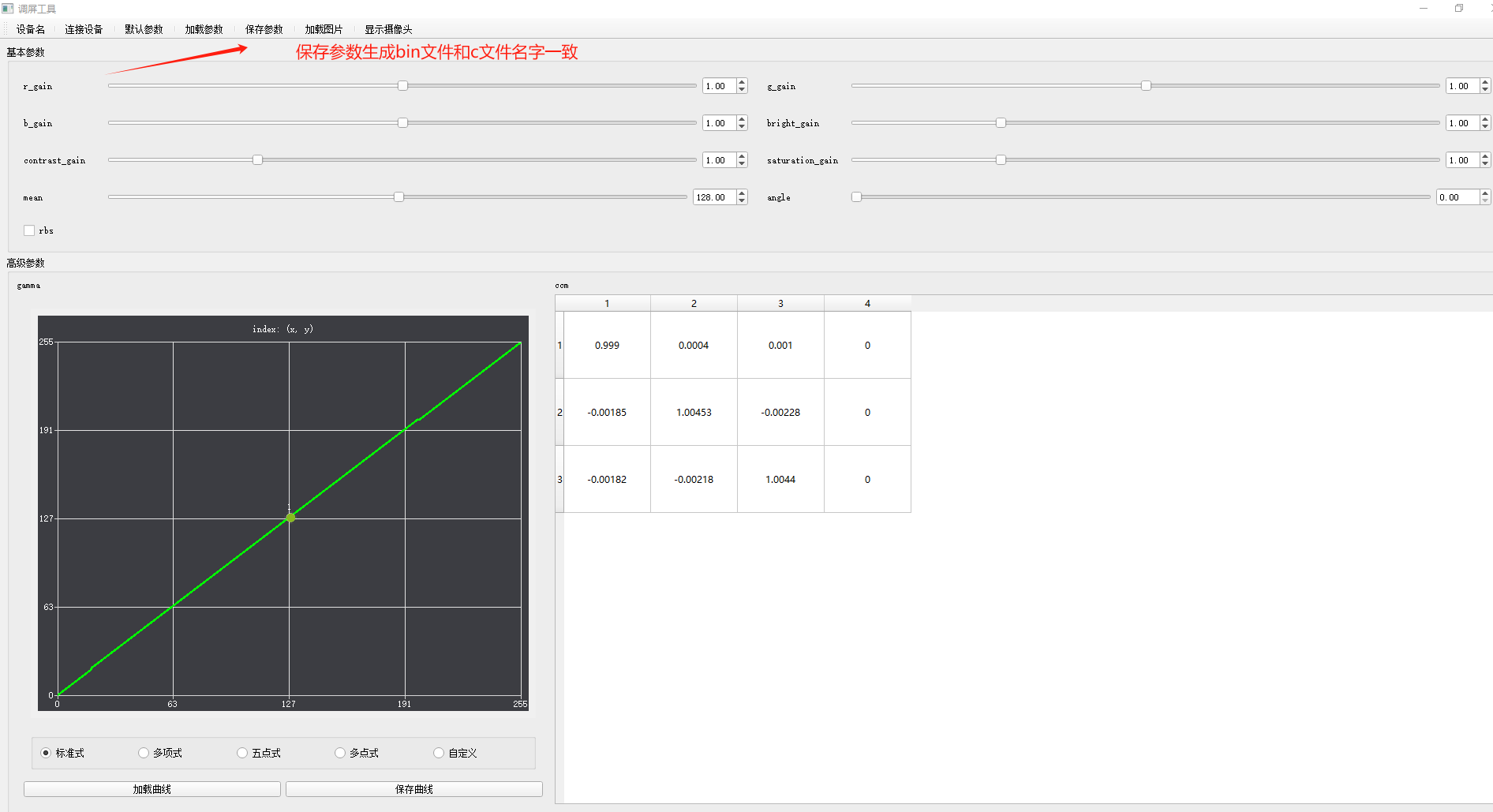This screenshot has height=812, width=1493.
Task: Select the 标准式 radio button
Action: click(x=46, y=753)
